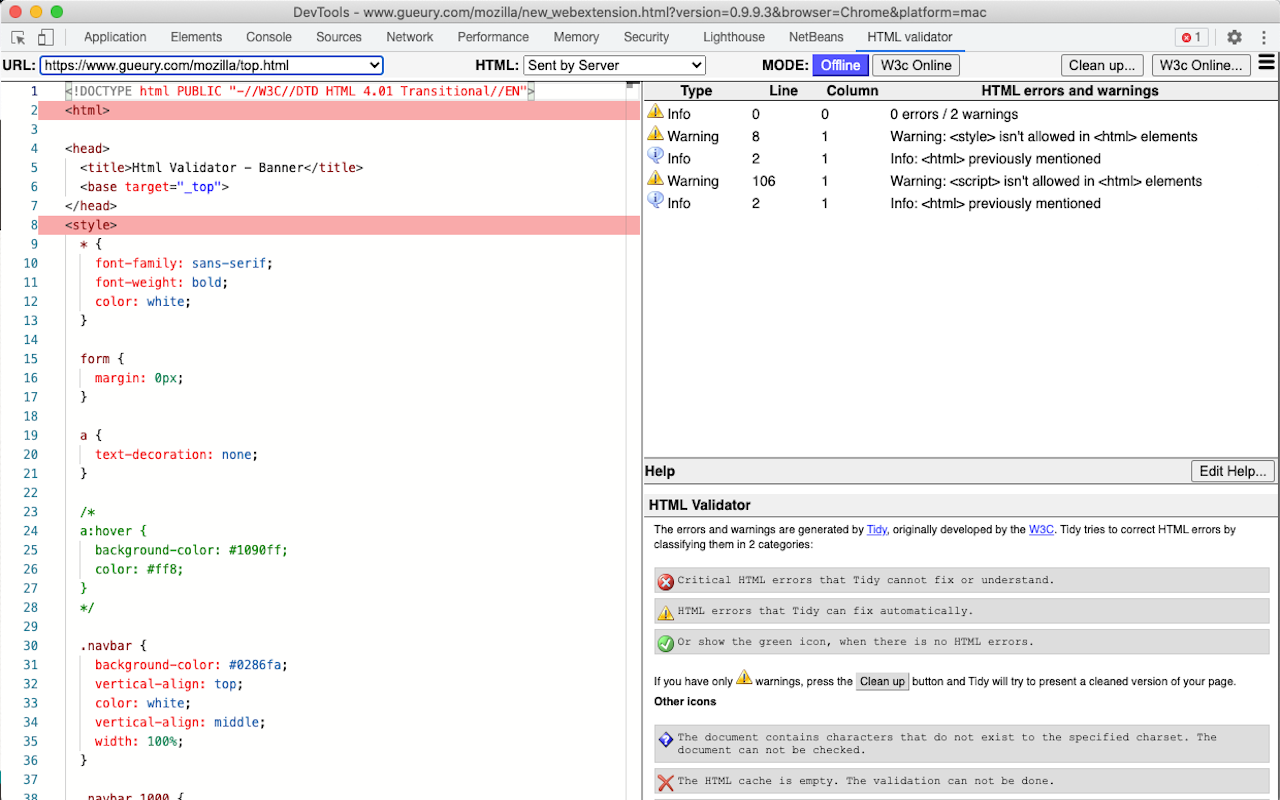The height and width of the screenshot is (800, 1280).
Task: Open the DevTools settings gear
Action: (1234, 37)
